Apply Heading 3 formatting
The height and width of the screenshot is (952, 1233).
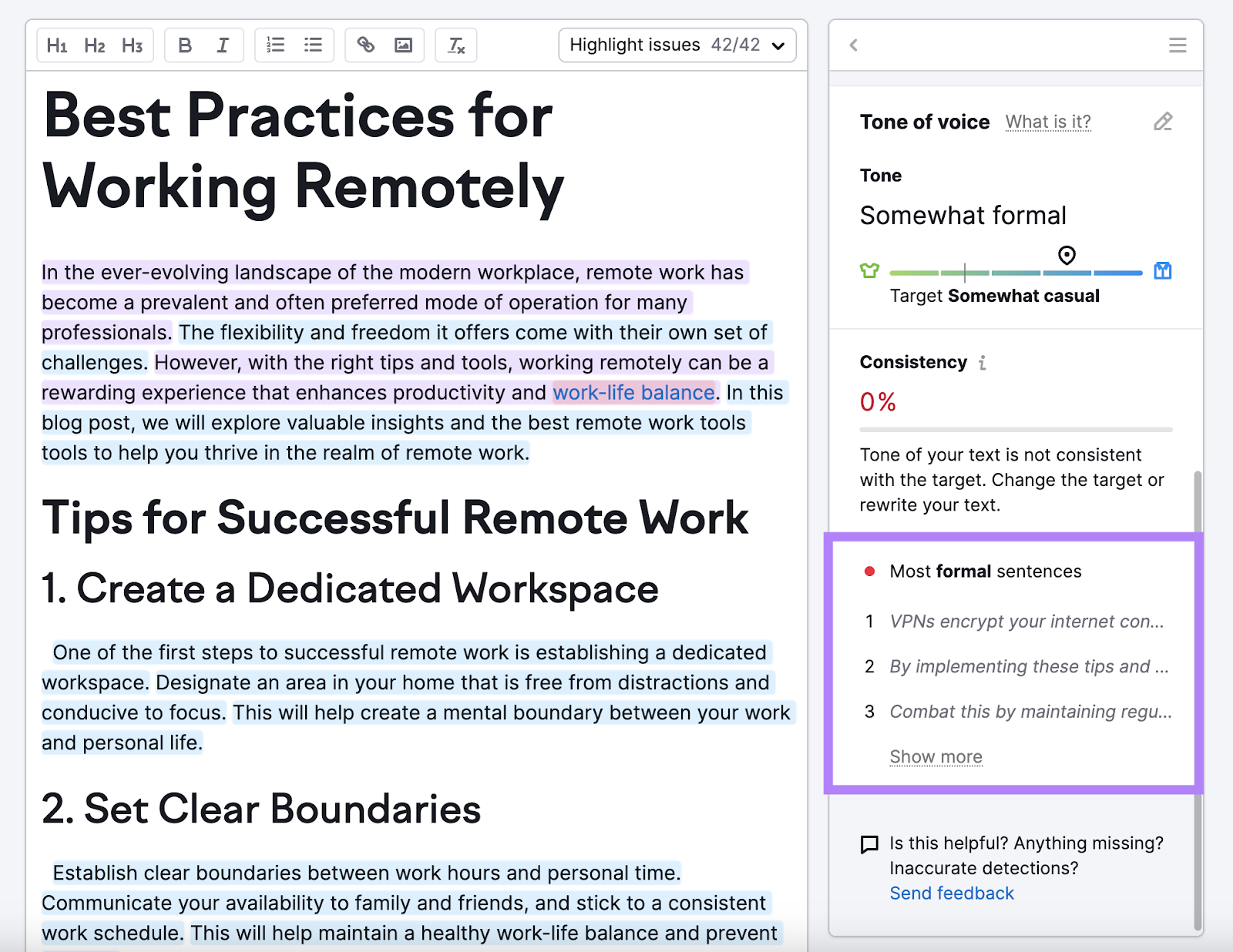(x=131, y=45)
